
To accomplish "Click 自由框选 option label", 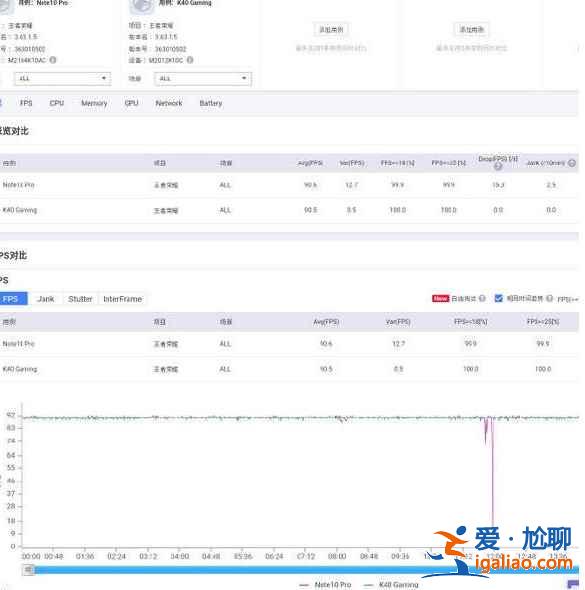I will tap(464, 298).
